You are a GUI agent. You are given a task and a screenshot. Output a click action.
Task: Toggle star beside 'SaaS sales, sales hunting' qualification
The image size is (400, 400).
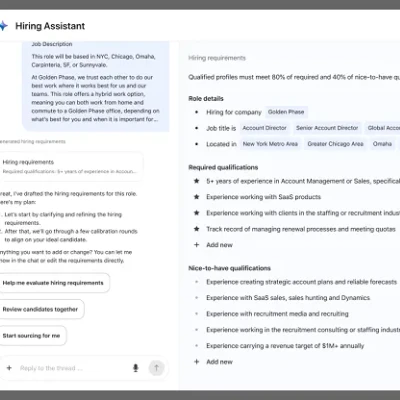(197, 298)
